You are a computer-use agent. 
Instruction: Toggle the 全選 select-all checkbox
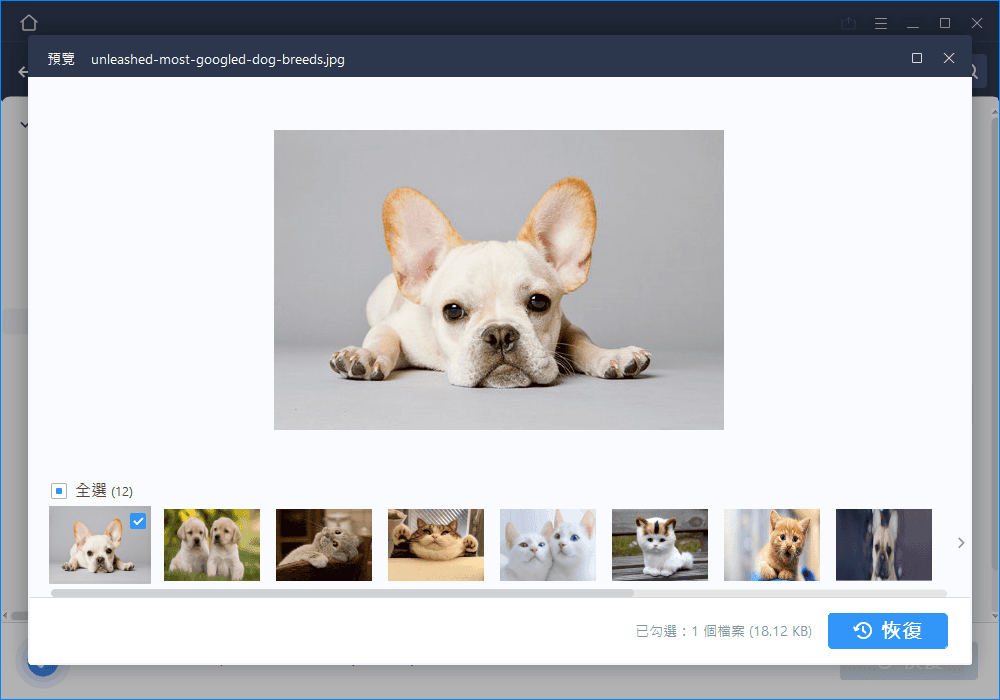tap(59, 491)
